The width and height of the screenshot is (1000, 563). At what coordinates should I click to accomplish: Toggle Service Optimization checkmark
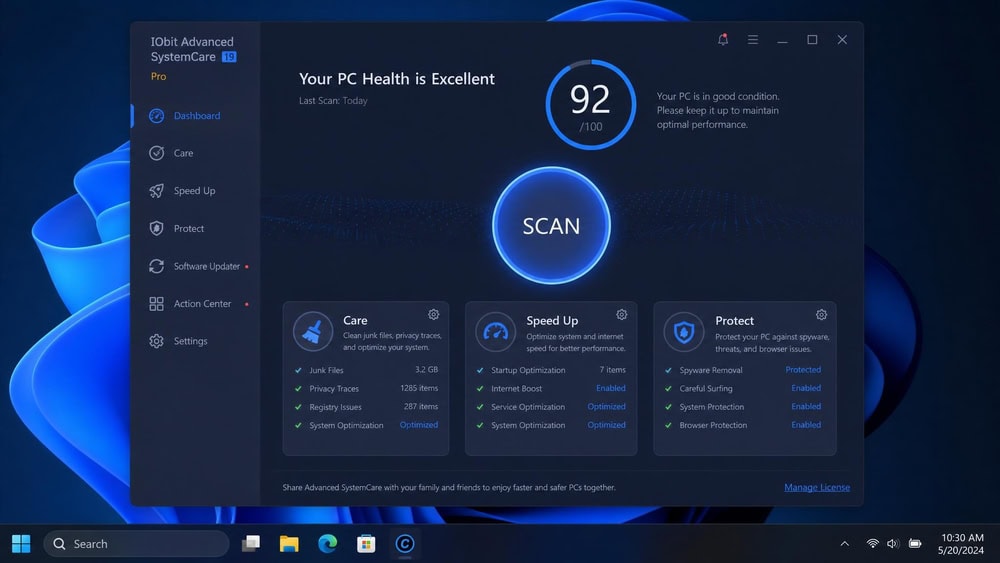(480, 407)
